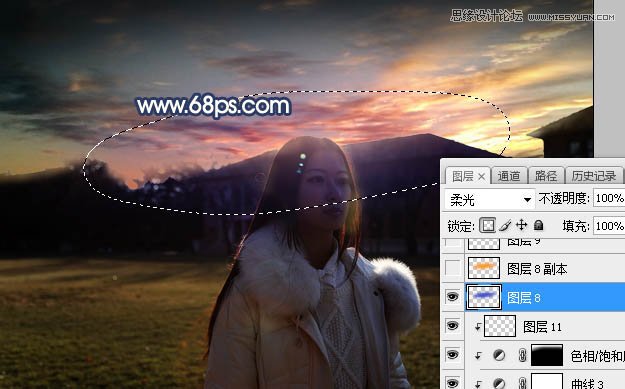Viewport: 625px width, 389px height.
Task: Click clipping arrow on 色相/饱和度 layer
Action: click(478, 356)
